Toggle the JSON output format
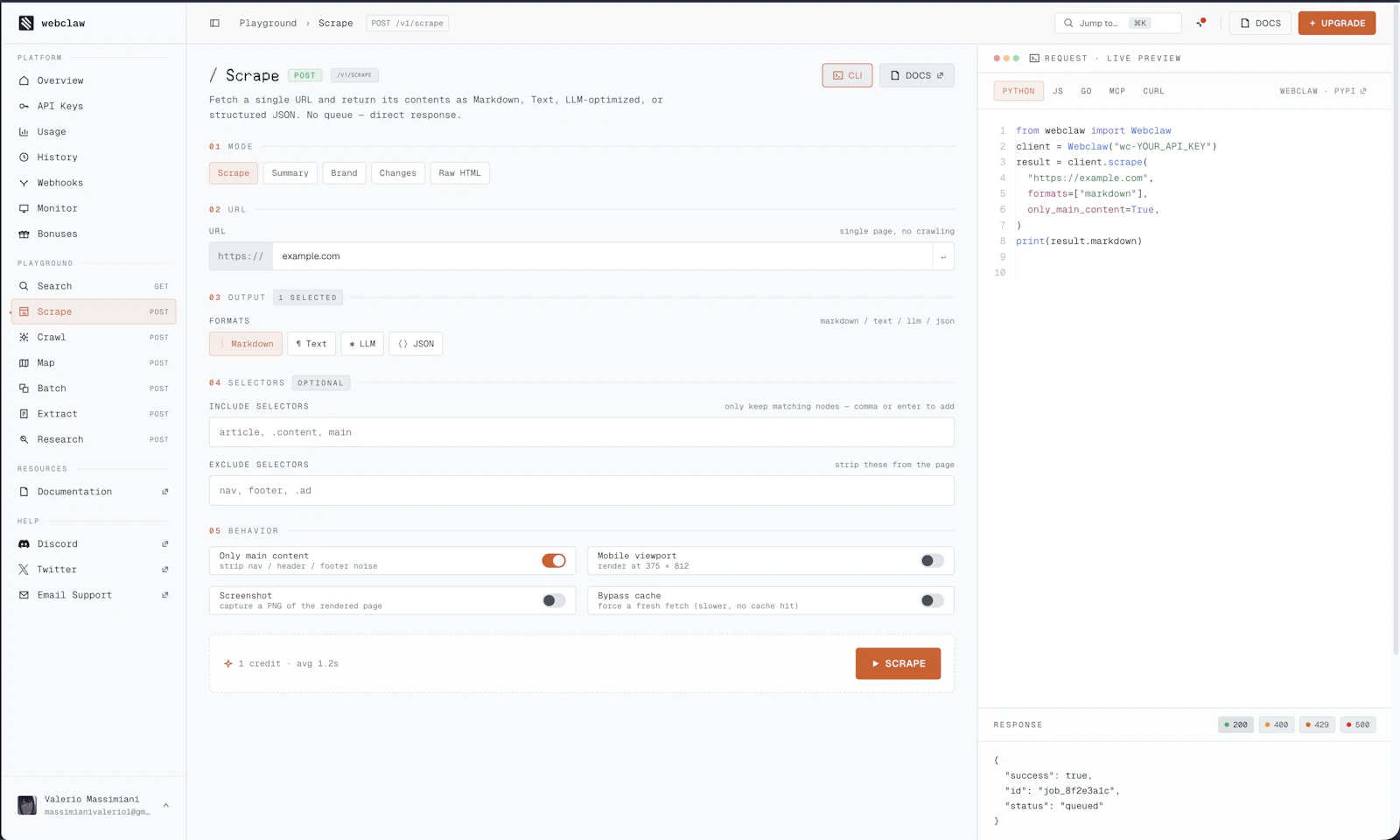Viewport: 1400px width, 840px height. [416, 344]
